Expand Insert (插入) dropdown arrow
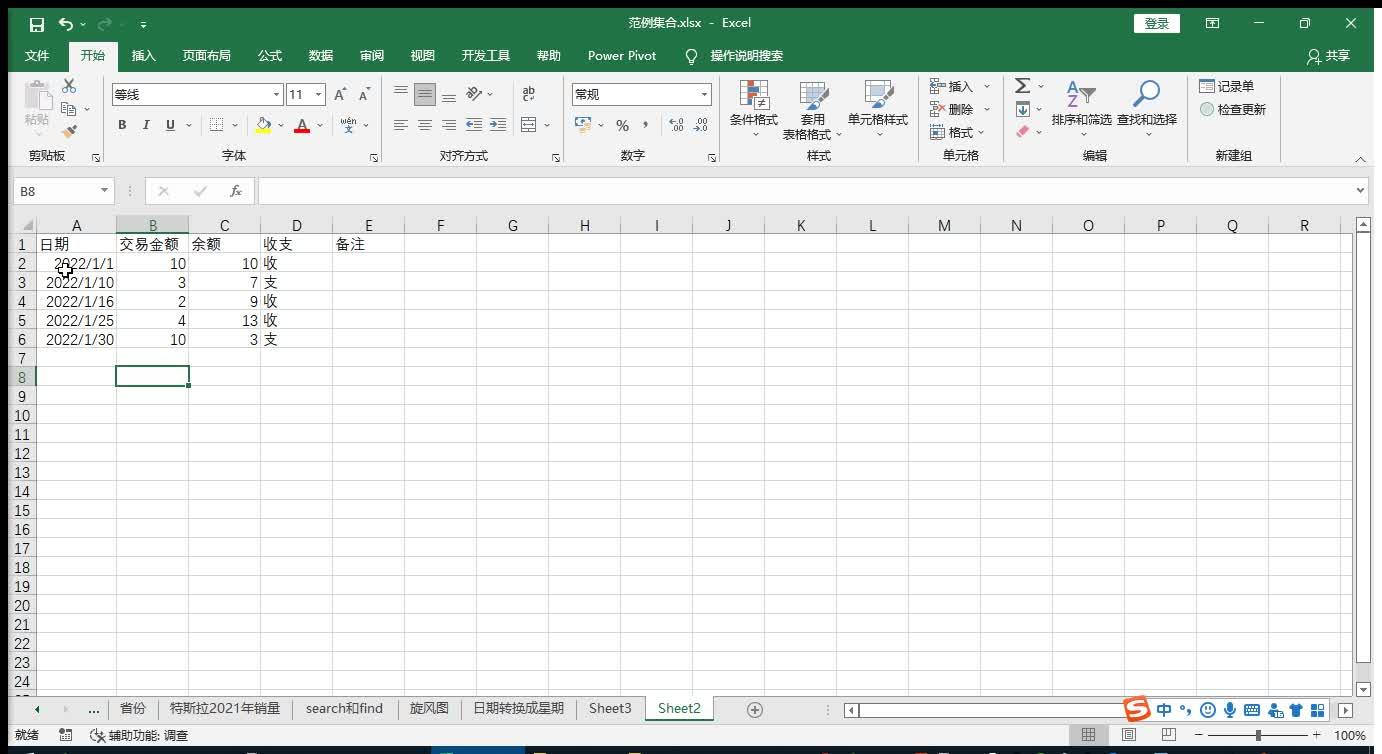The height and width of the screenshot is (754, 1382). 987,87
